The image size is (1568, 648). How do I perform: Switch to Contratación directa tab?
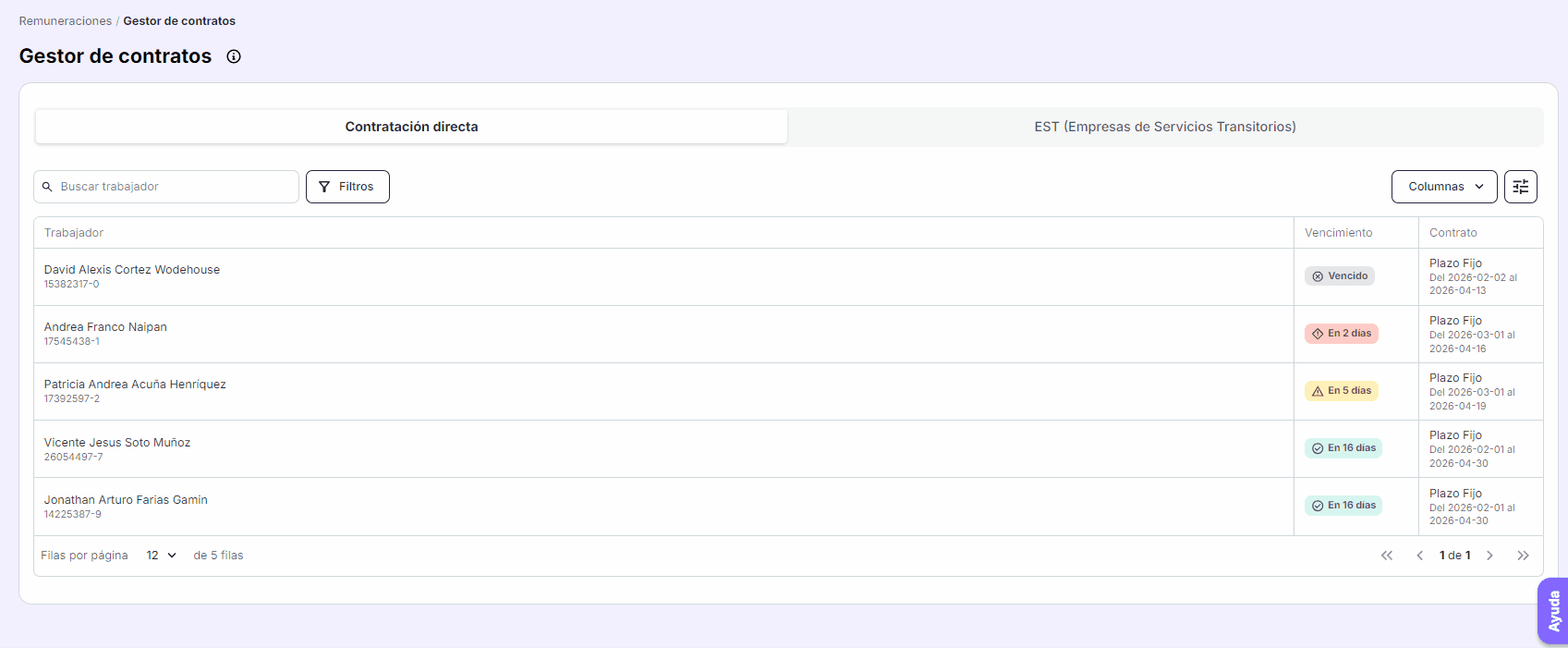coord(411,127)
